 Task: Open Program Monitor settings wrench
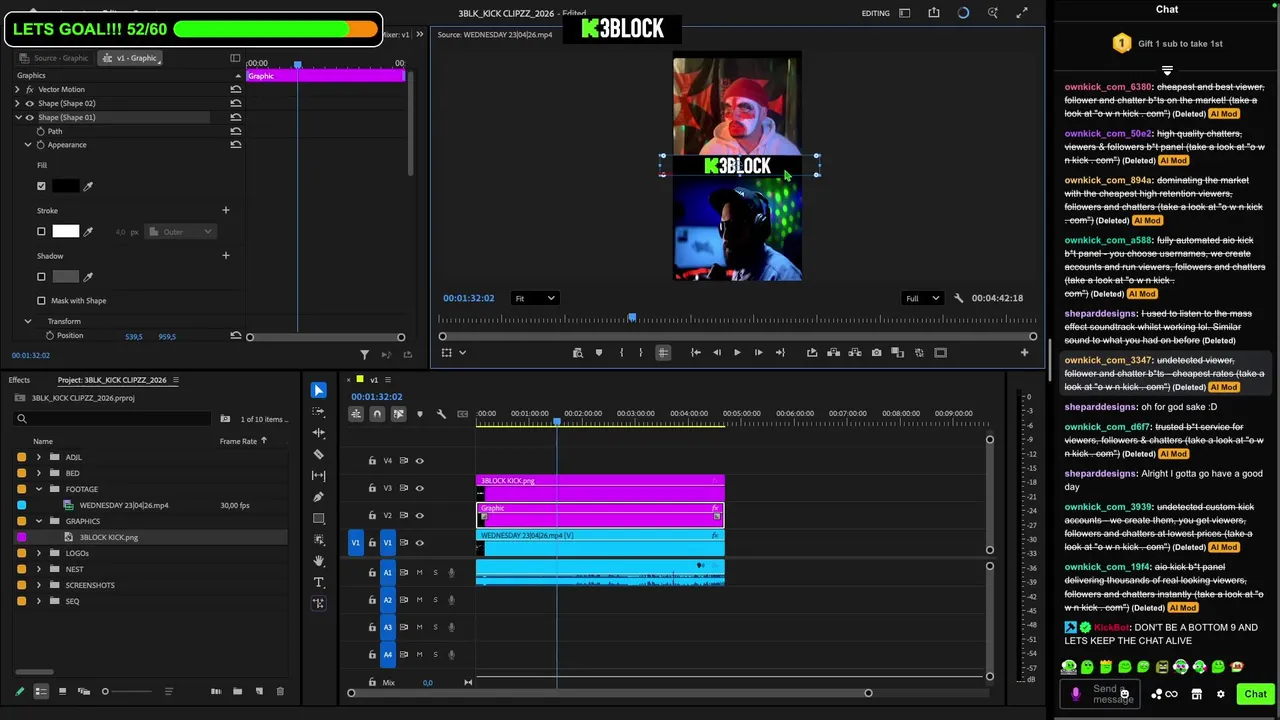click(x=958, y=298)
